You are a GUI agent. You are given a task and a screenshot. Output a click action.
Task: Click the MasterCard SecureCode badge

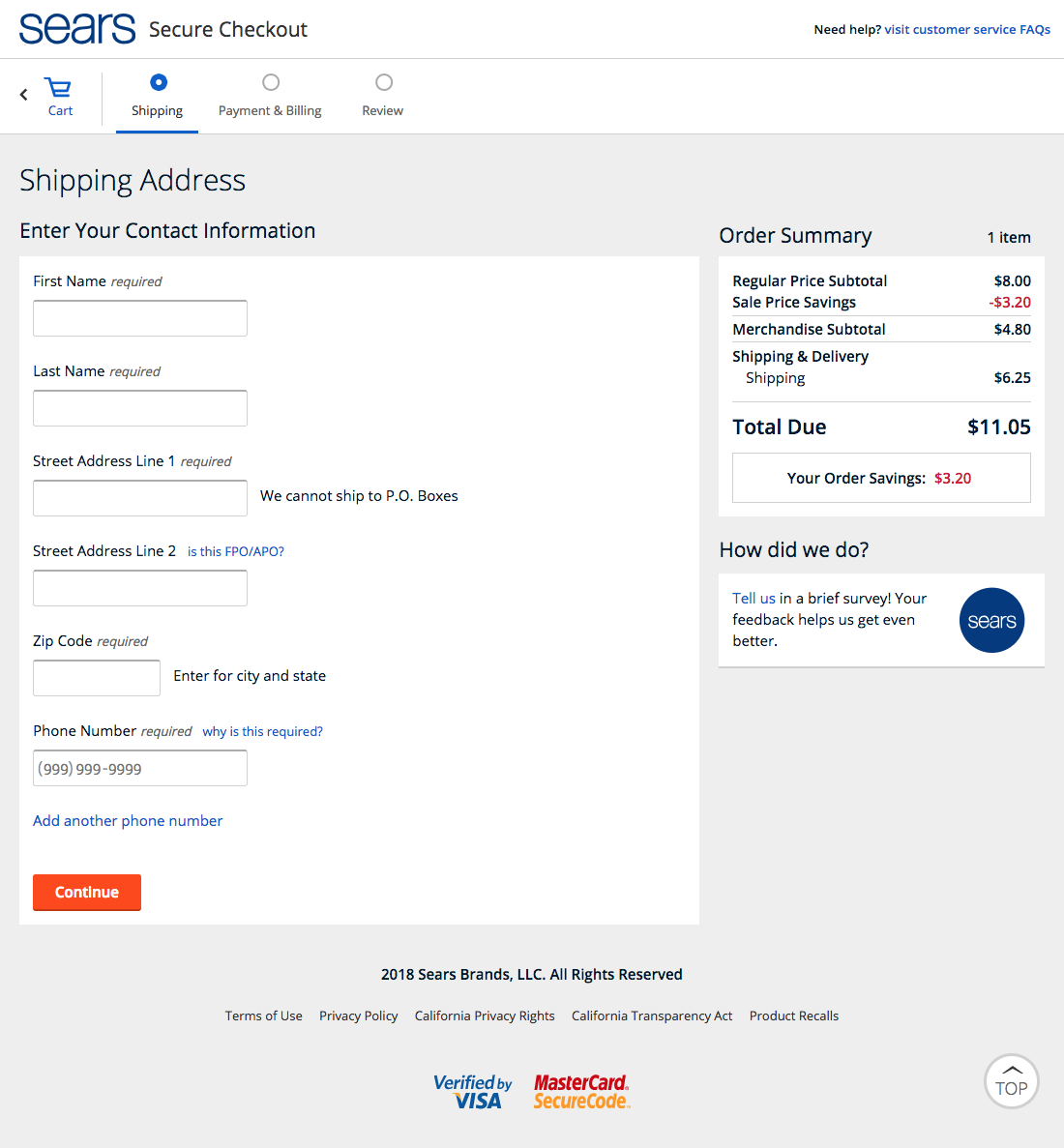[580, 1091]
